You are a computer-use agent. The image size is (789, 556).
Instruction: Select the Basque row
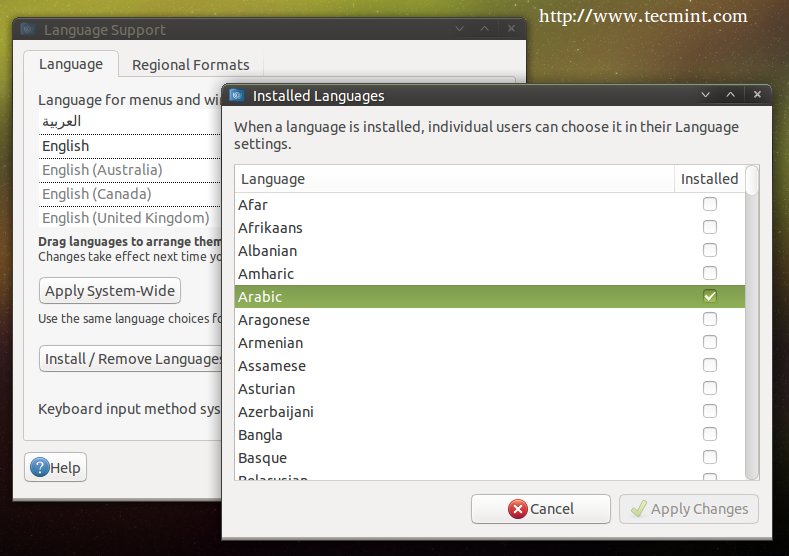pyautogui.click(x=490, y=457)
